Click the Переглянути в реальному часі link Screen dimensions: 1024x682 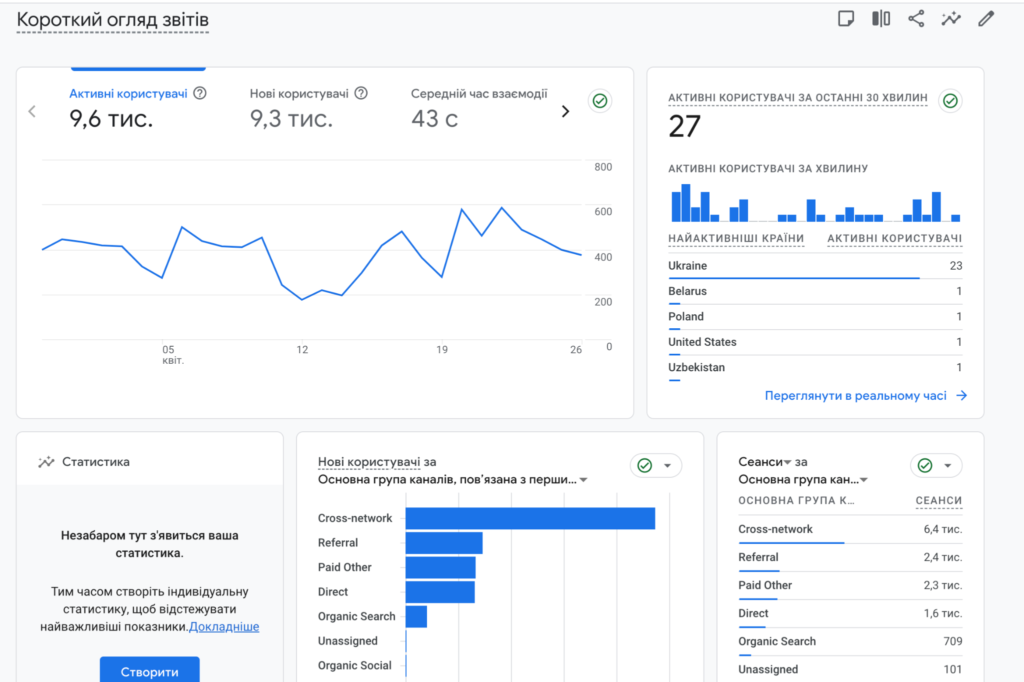(855, 395)
